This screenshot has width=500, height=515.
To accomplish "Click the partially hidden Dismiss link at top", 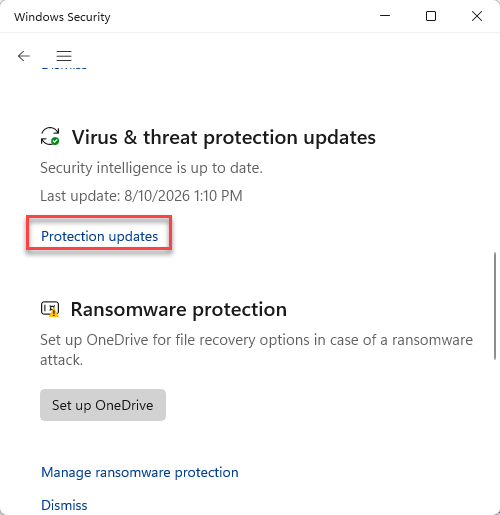I will pyautogui.click(x=64, y=68).
